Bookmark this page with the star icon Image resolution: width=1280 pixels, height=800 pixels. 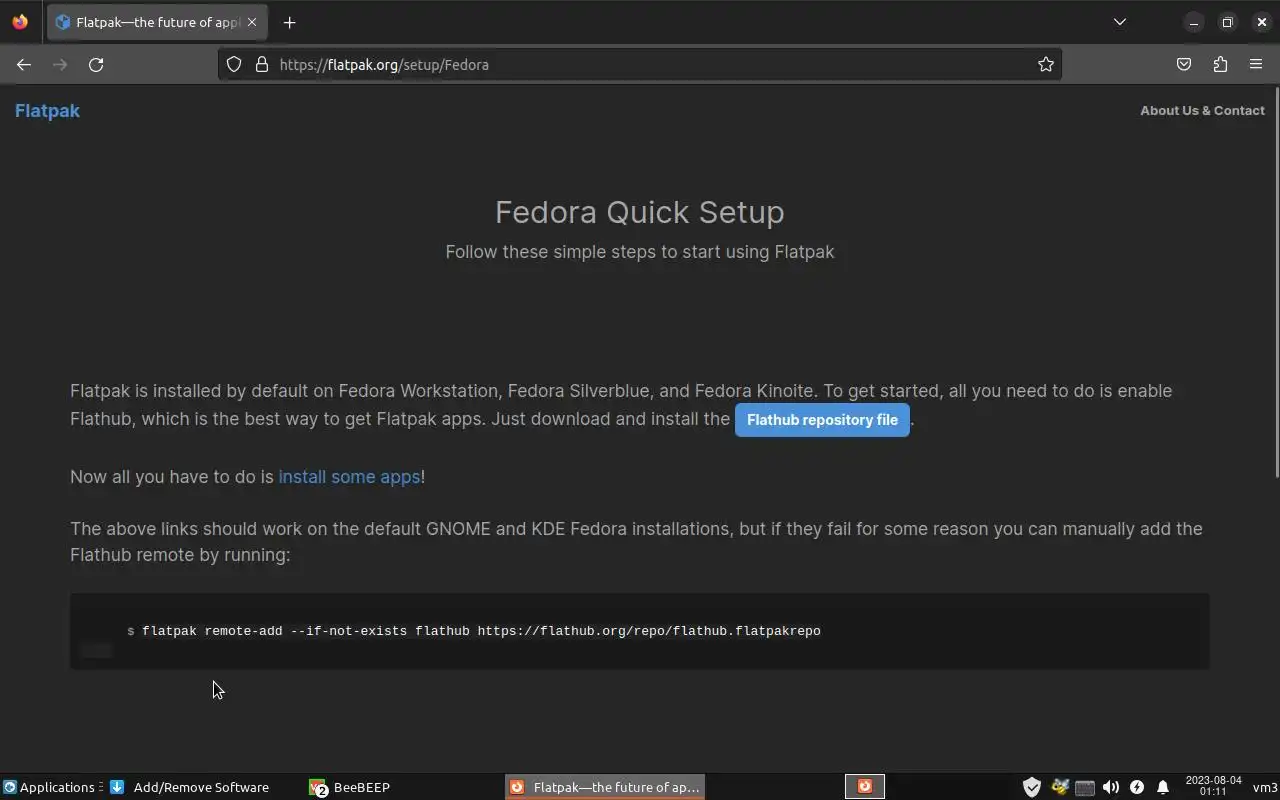(1046, 64)
